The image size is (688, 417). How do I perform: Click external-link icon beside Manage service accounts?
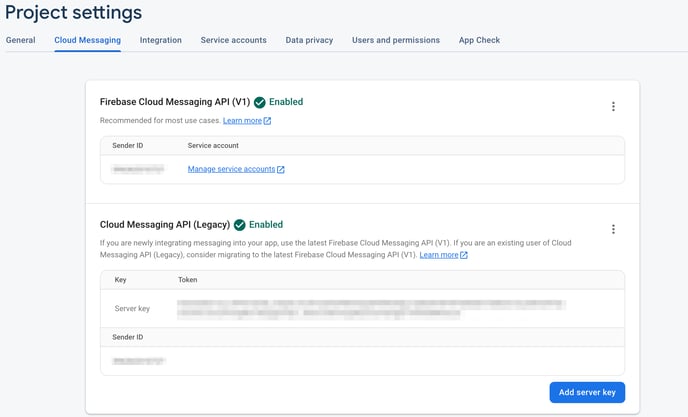[x=281, y=169]
